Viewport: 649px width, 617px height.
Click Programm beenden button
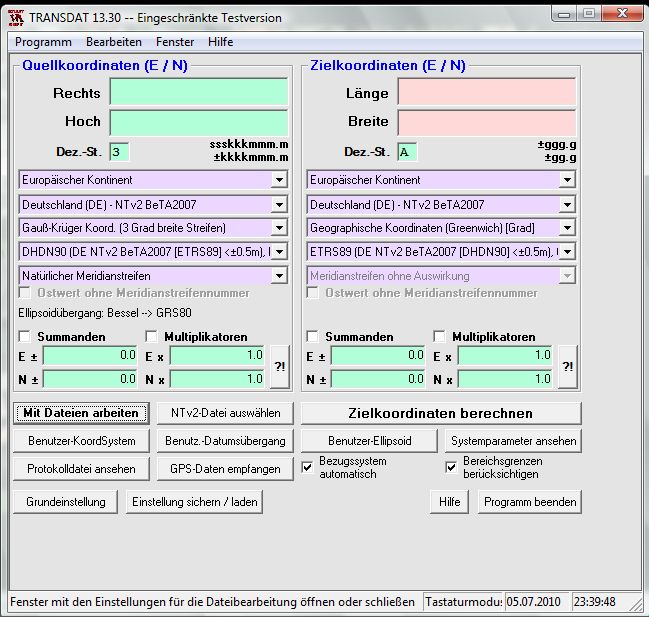coord(530,502)
